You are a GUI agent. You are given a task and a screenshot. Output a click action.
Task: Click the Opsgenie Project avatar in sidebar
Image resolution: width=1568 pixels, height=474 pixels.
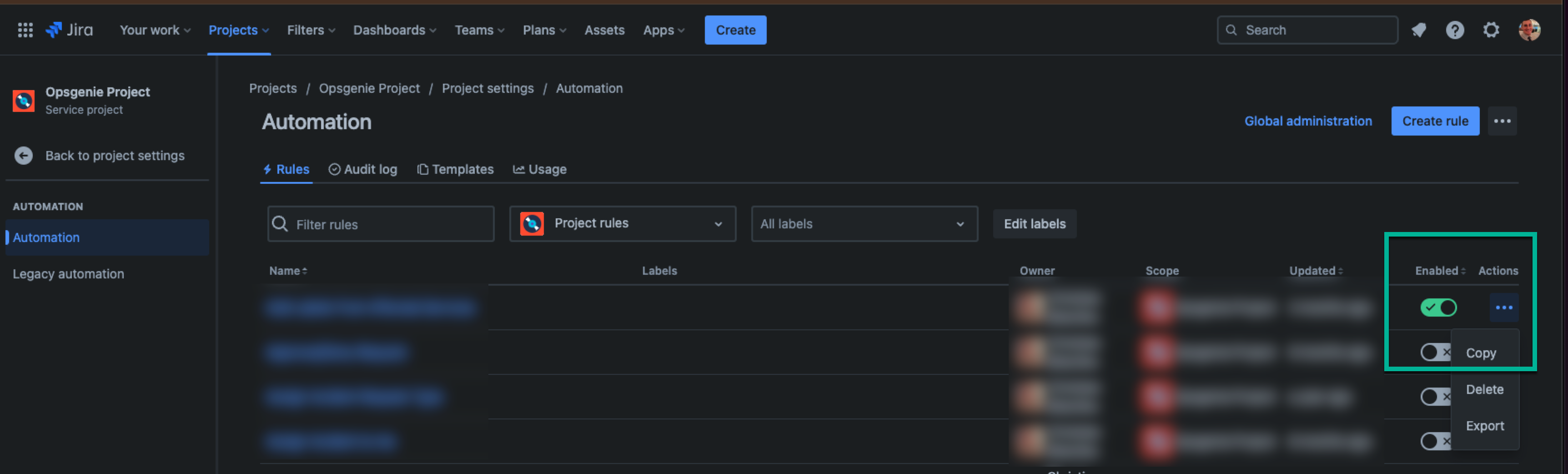[24, 101]
